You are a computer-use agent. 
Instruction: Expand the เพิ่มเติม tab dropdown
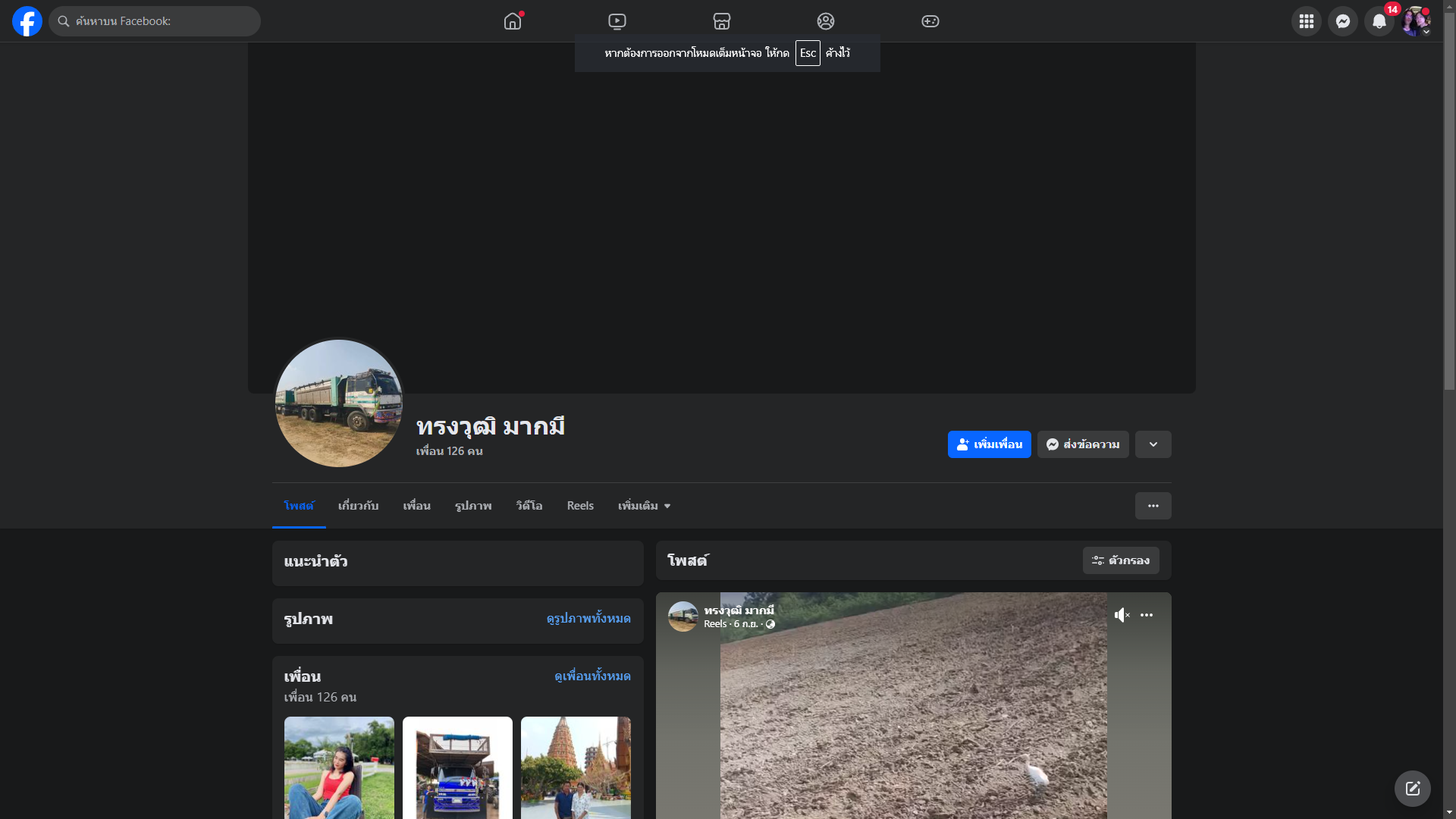[644, 506]
